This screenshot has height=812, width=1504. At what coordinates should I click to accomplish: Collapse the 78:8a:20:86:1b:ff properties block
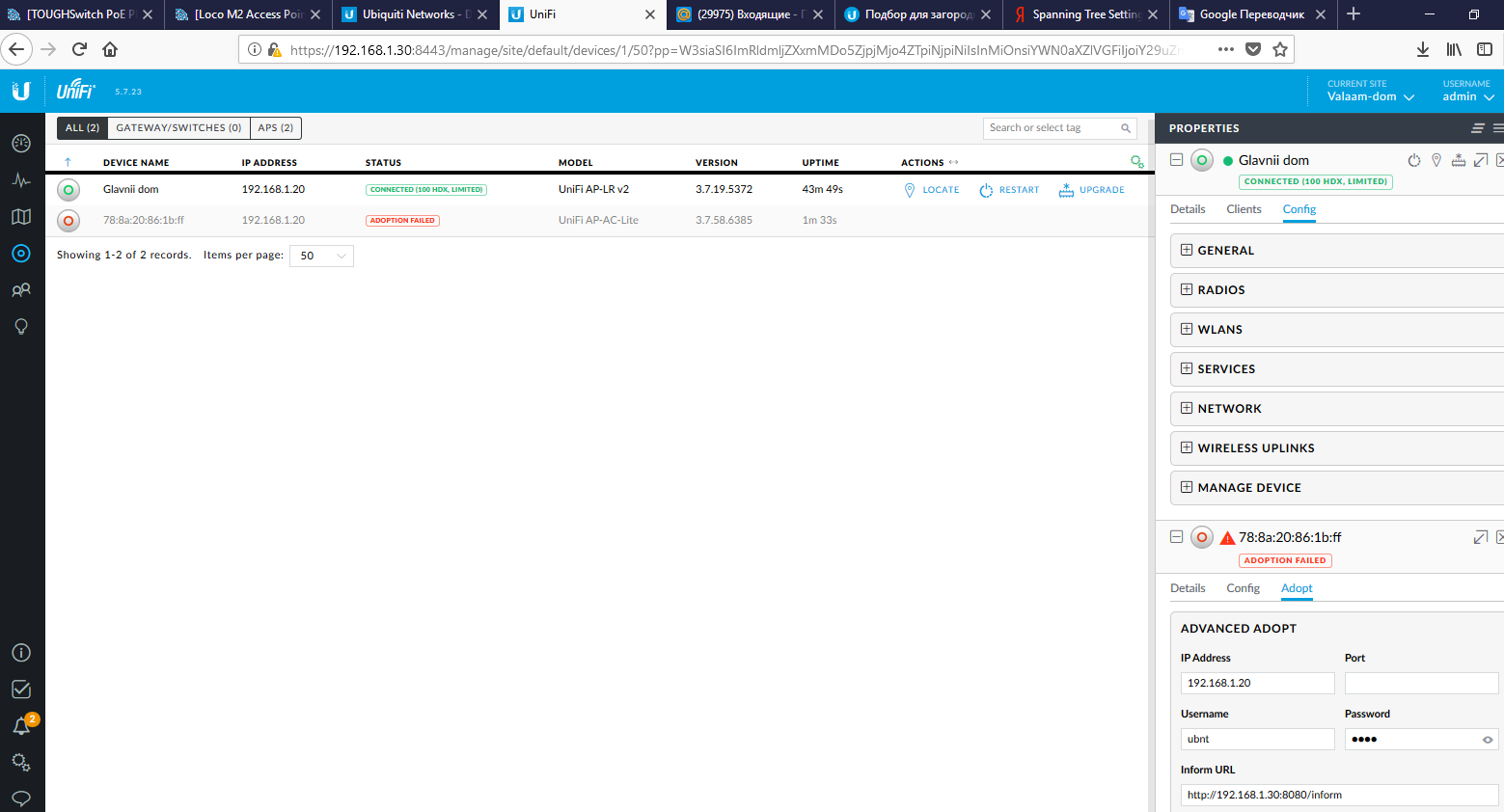coord(1177,537)
